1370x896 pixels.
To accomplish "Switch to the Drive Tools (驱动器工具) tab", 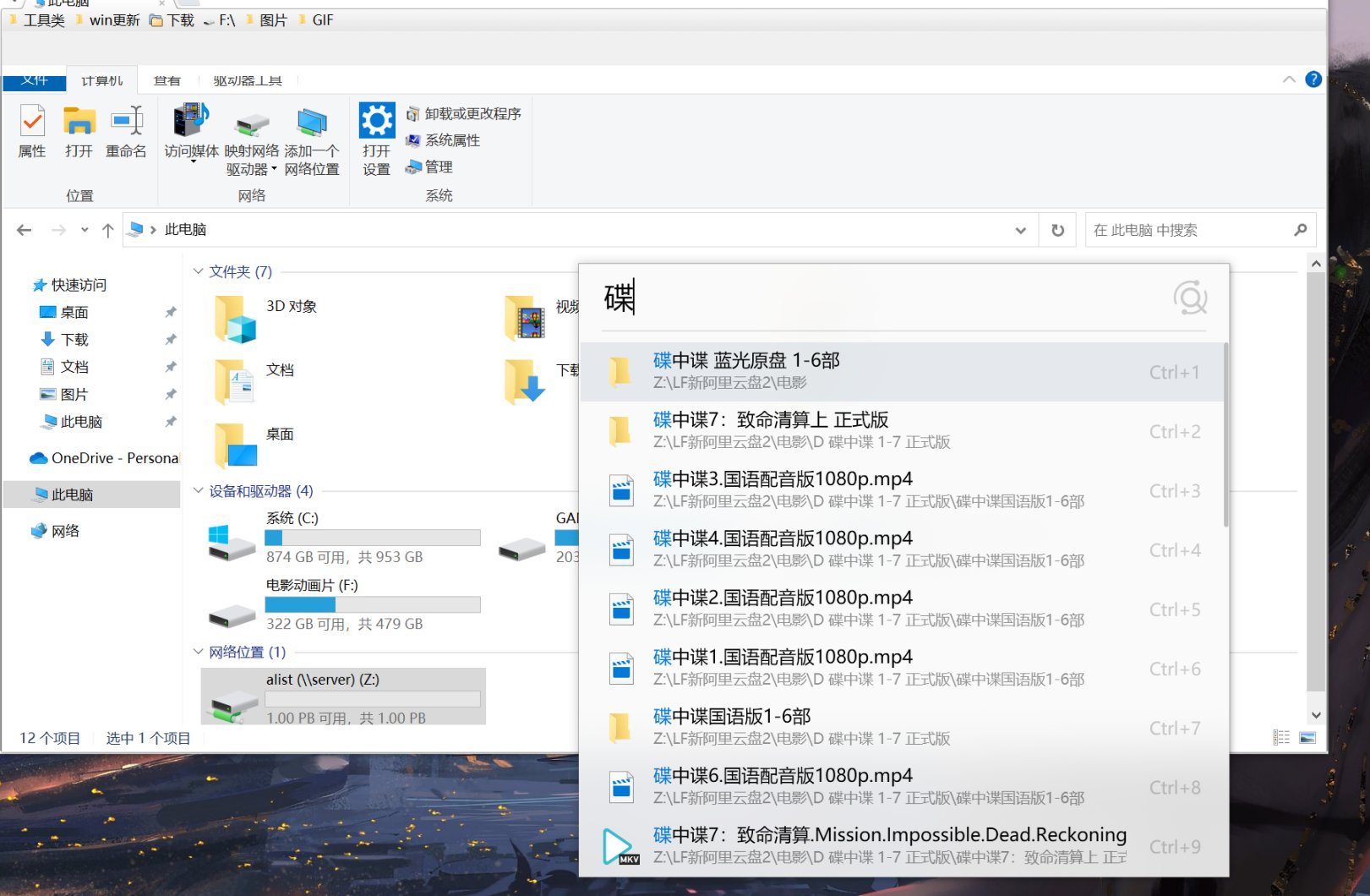I will pyautogui.click(x=248, y=81).
